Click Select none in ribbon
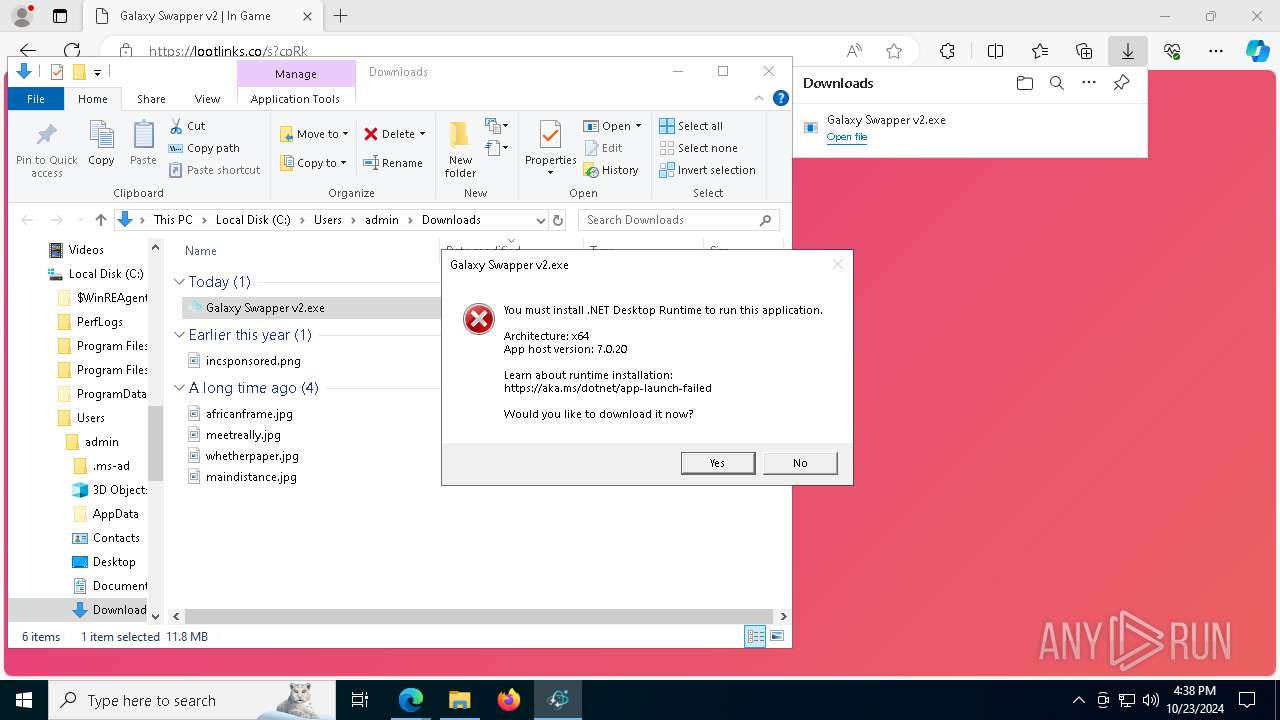Screen dimensions: 1280x720 coord(698,148)
